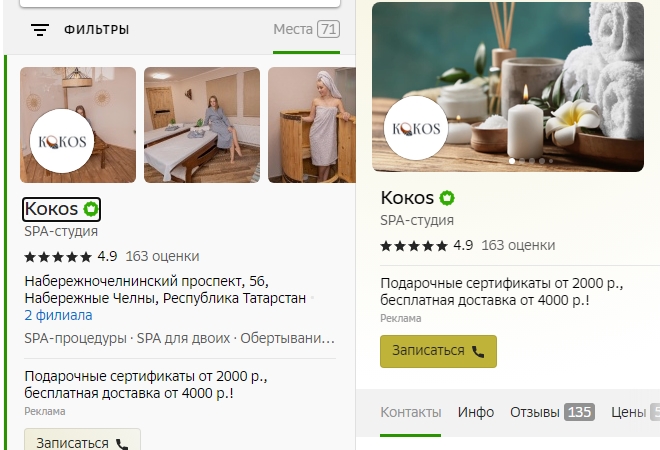
Task: Open the Отзывы tab with 135 reviews
Action: pyautogui.click(x=552, y=412)
